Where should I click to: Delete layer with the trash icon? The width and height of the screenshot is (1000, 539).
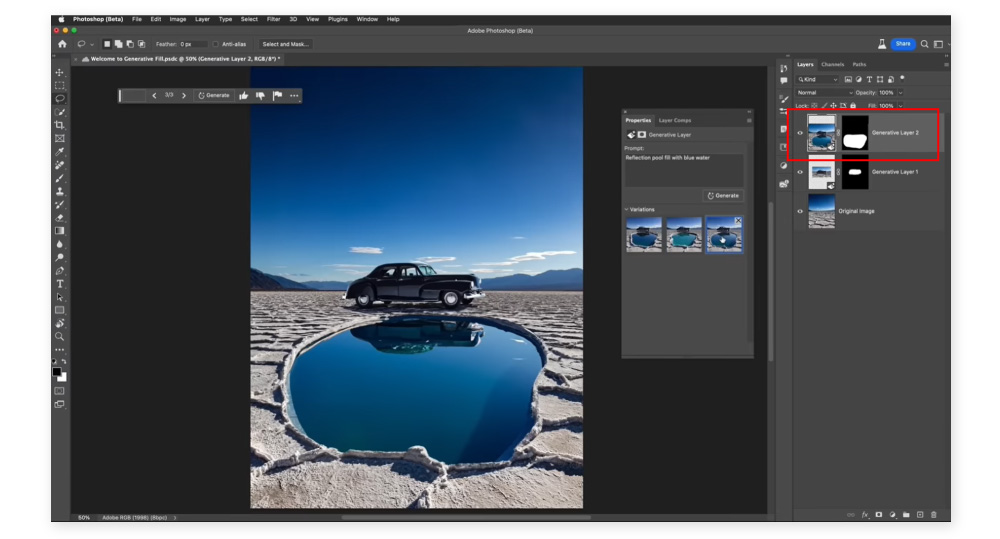[934, 515]
